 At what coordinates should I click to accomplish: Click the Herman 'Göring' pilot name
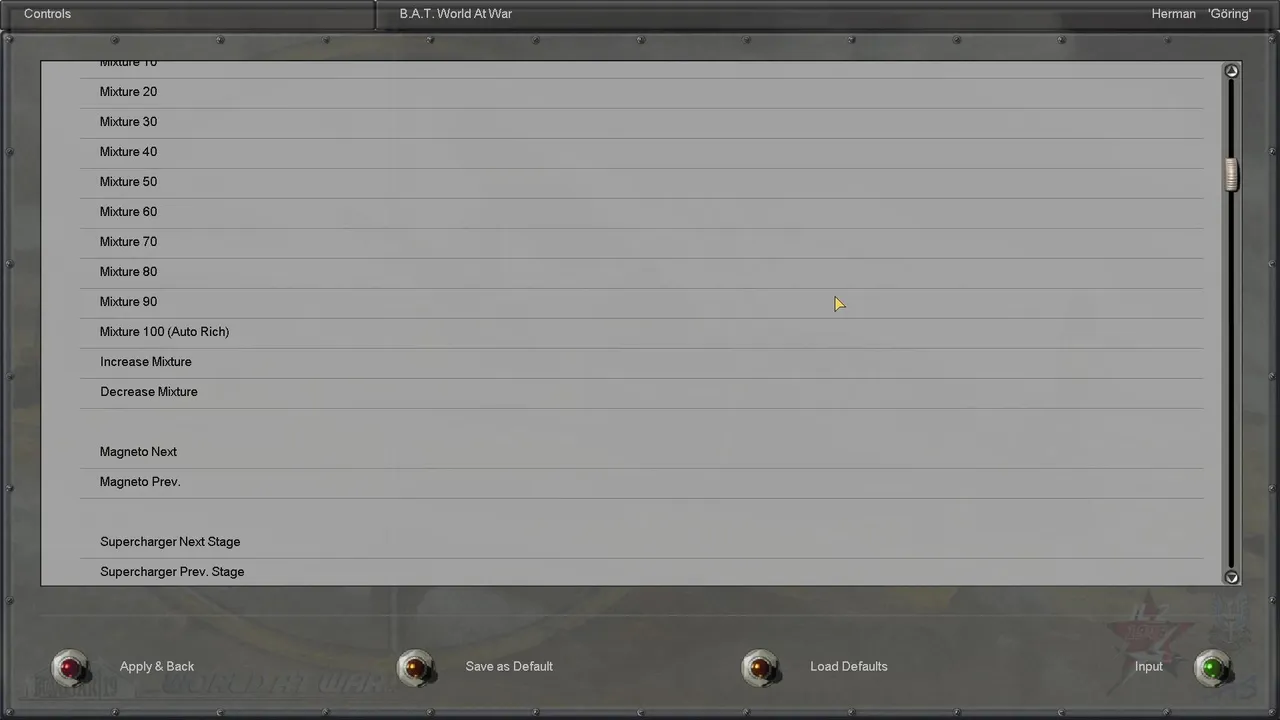[1201, 14]
